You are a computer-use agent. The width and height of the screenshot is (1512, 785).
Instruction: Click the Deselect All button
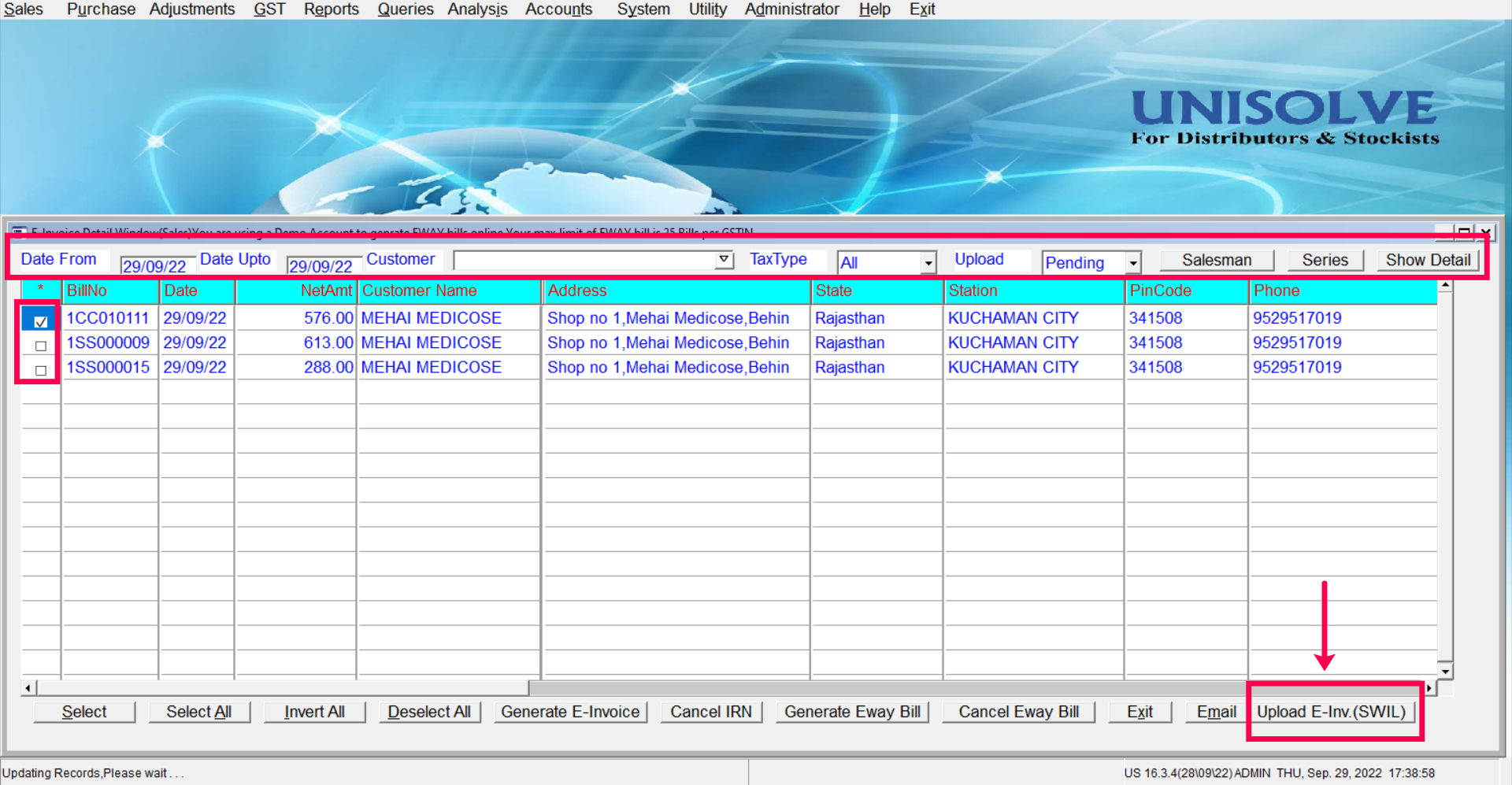[x=429, y=712]
